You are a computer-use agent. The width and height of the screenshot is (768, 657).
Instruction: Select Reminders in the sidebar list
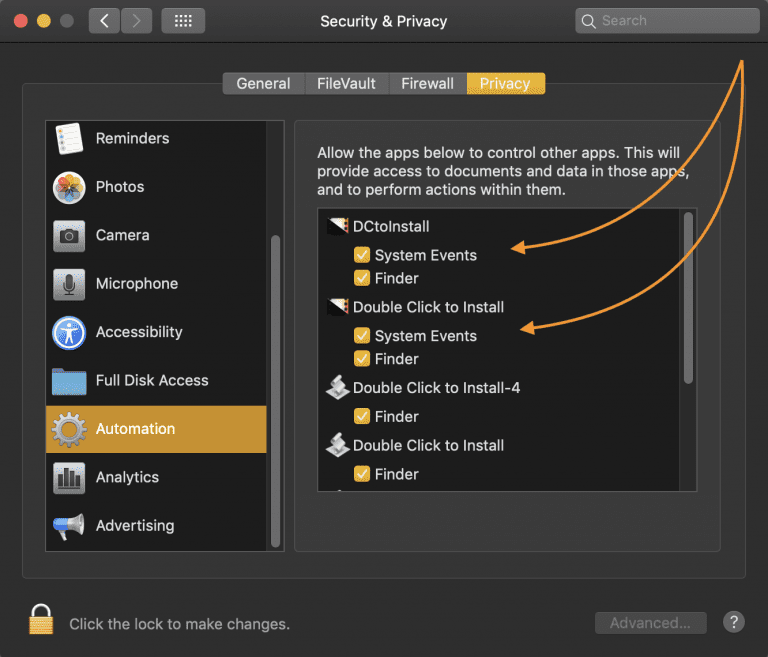[x=156, y=139]
